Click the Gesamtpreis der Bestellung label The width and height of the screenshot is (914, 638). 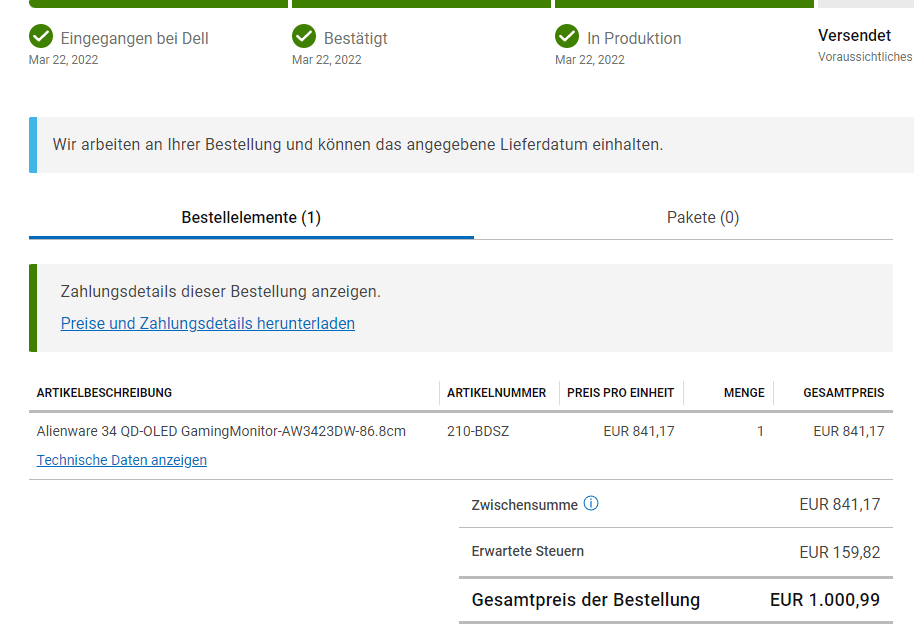[586, 600]
